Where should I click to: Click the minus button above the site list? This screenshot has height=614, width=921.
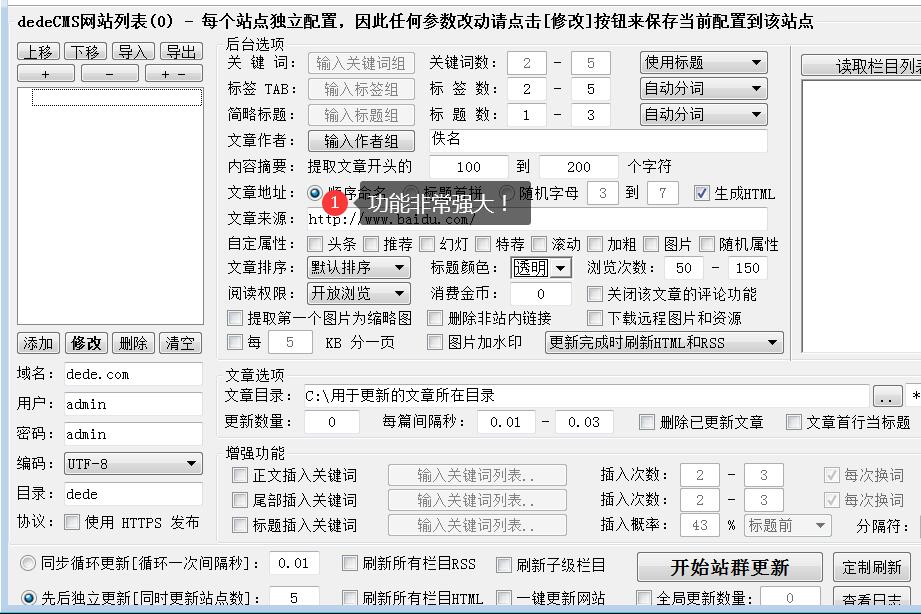click(x=110, y=74)
